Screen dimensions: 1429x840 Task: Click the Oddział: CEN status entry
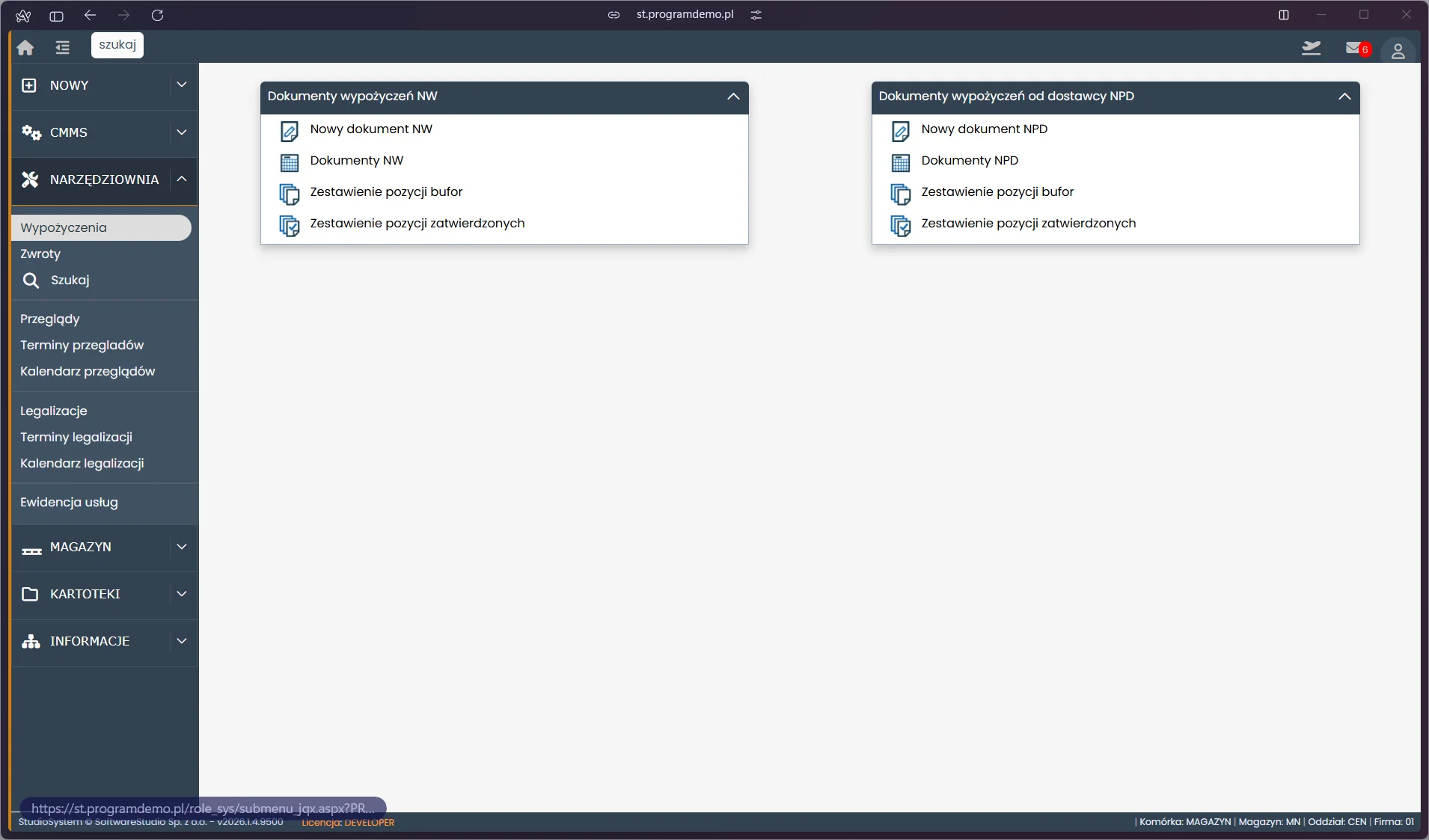tap(1337, 821)
